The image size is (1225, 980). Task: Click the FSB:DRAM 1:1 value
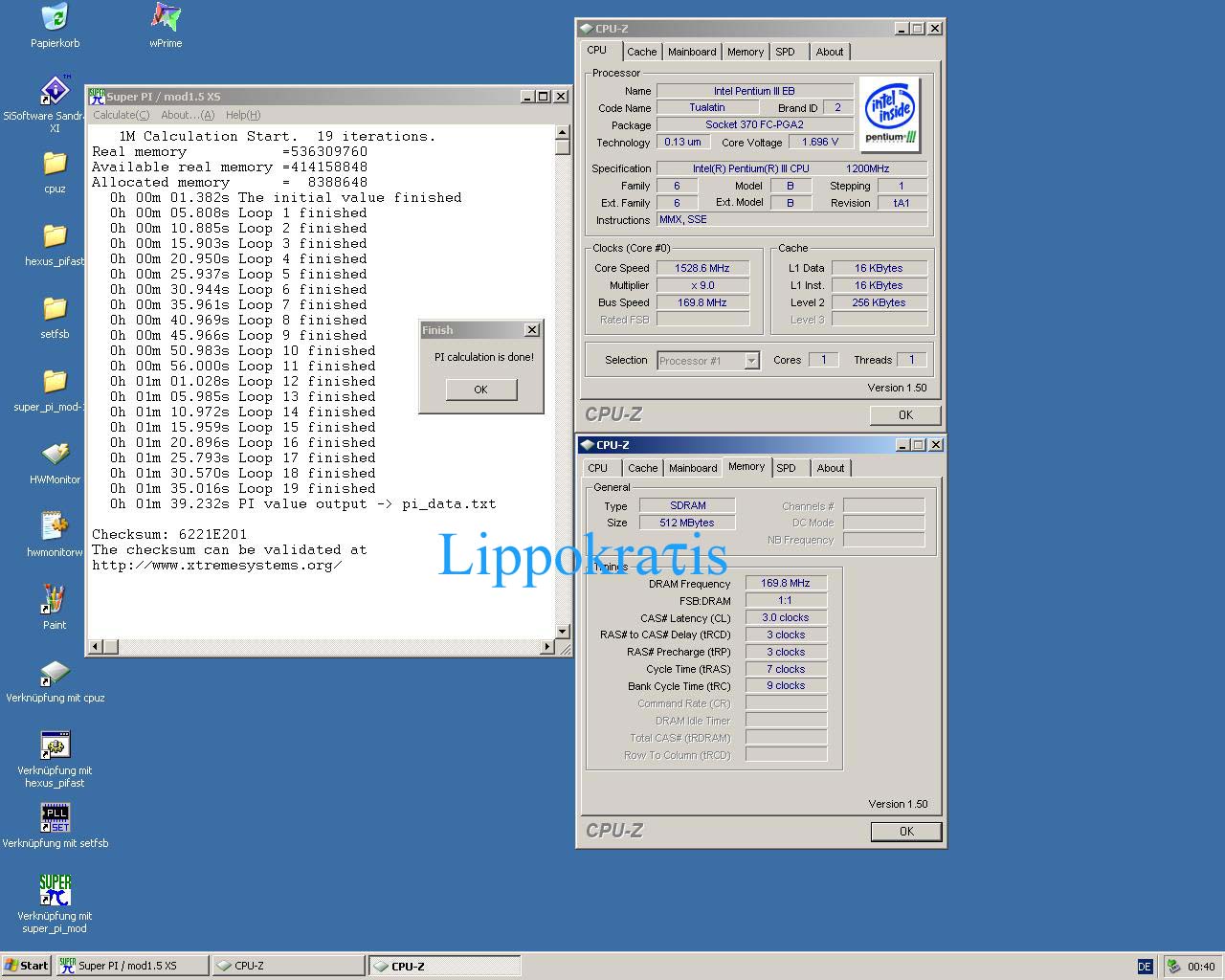click(x=786, y=600)
